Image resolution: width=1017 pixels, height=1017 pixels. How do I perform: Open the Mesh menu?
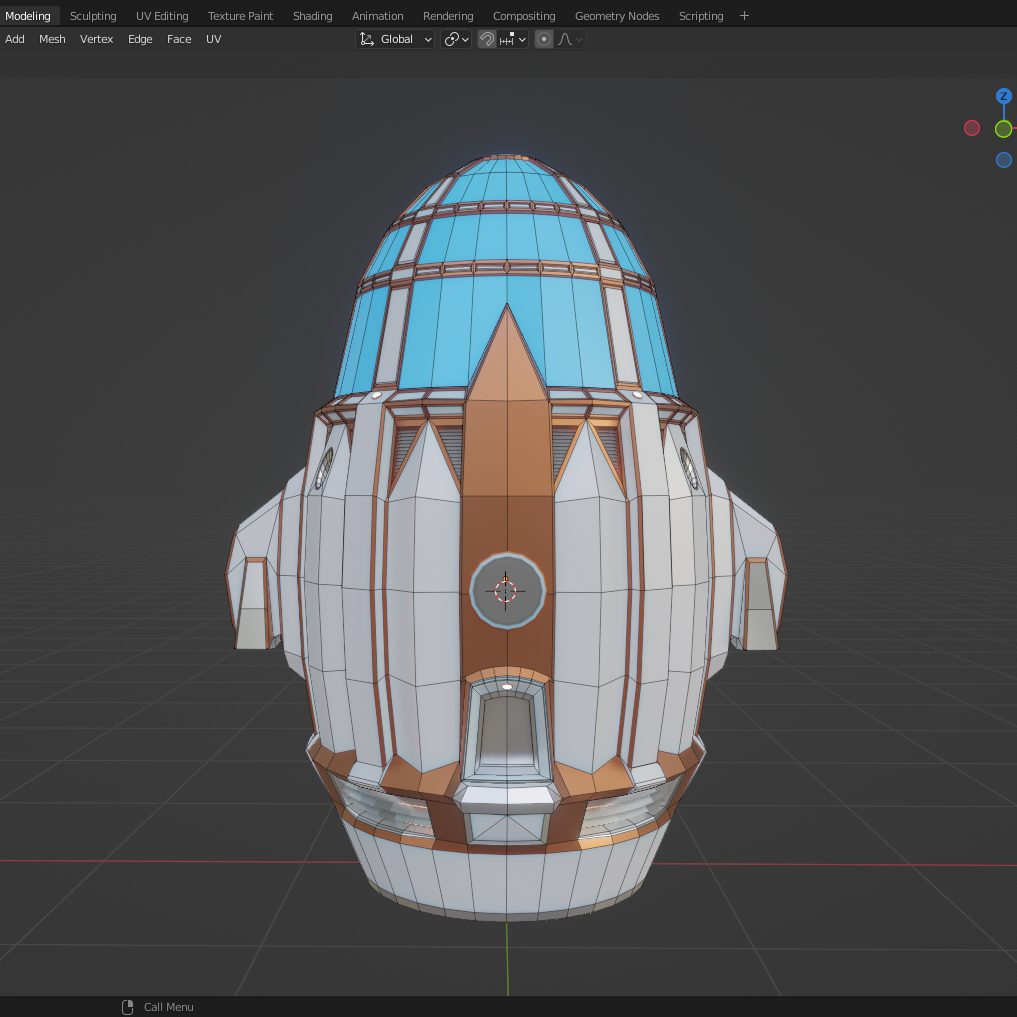point(52,39)
